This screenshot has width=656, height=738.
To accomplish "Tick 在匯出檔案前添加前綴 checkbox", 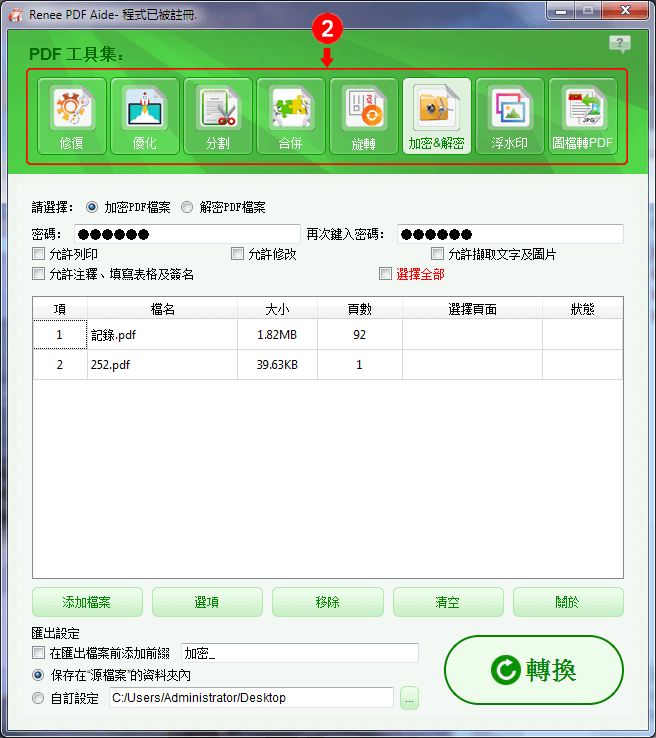I will 38,653.
